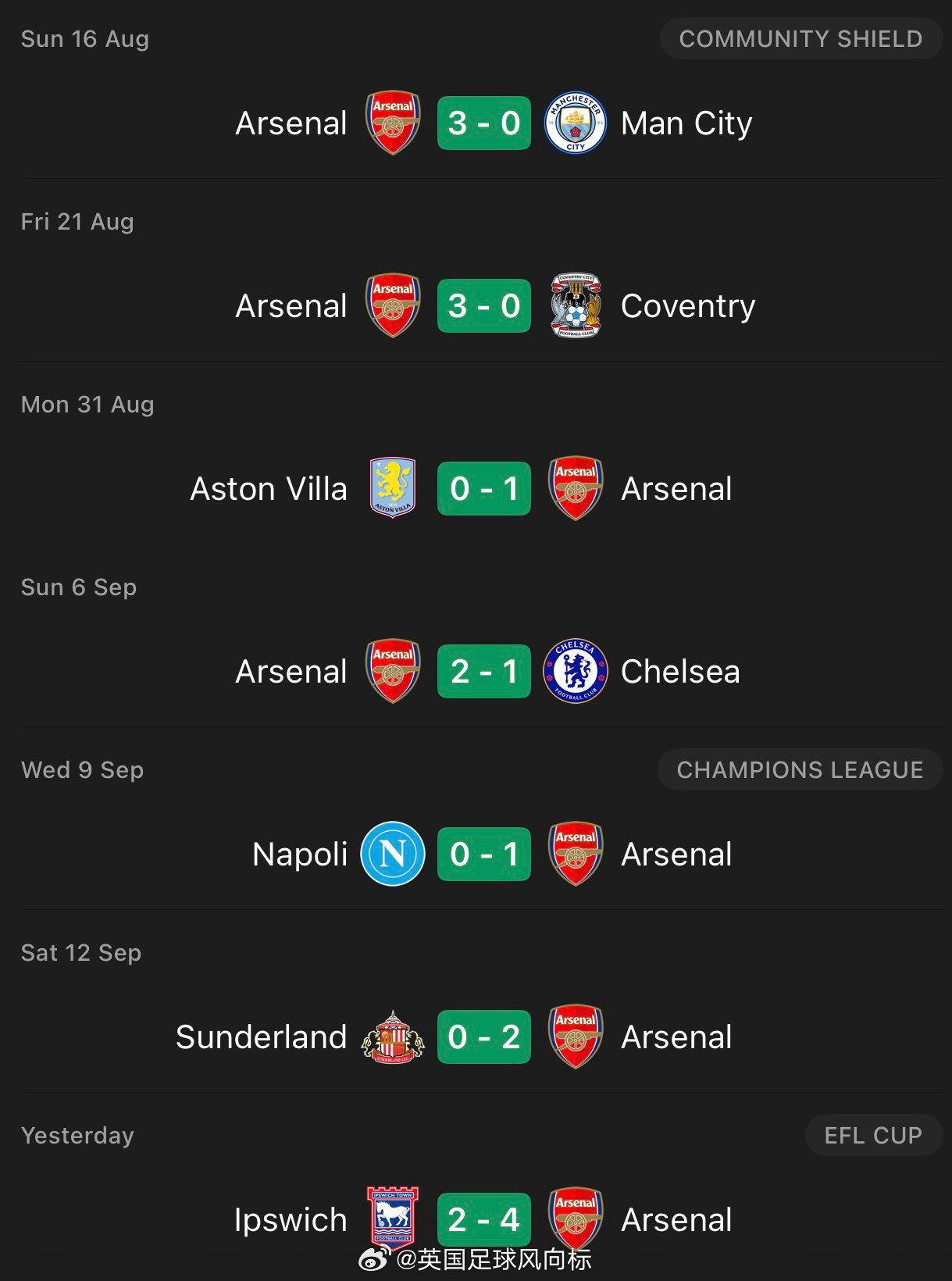Screen dimensions: 952x1281
Task: Open the 2 - 1 Arsenal vs Chelsea score
Action: tap(484, 671)
